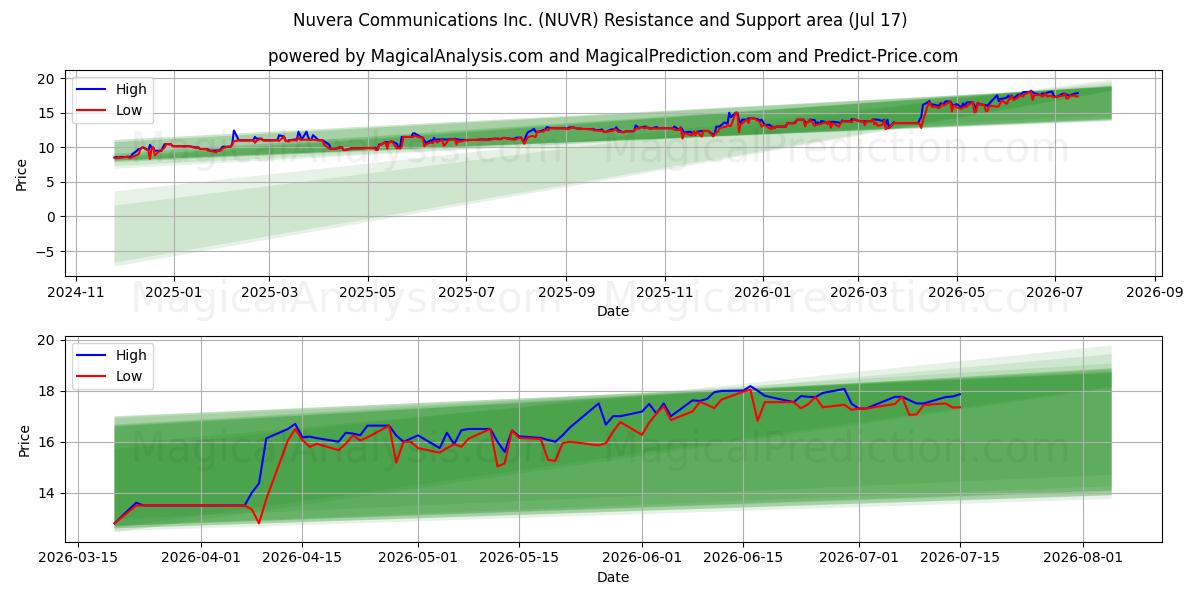Click the '2026-01' tick label

pyautogui.click(x=762, y=292)
